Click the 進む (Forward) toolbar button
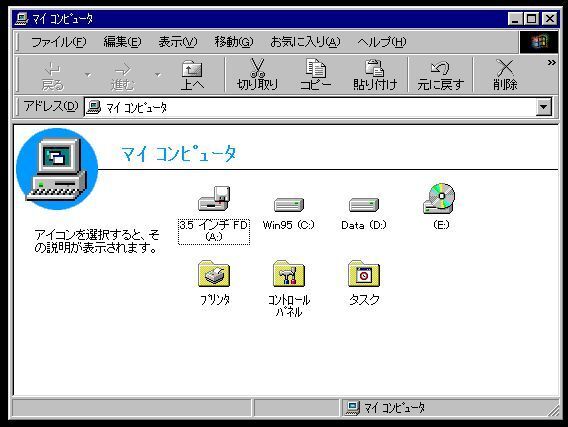This screenshot has height=427, width=568. coord(122,76)
